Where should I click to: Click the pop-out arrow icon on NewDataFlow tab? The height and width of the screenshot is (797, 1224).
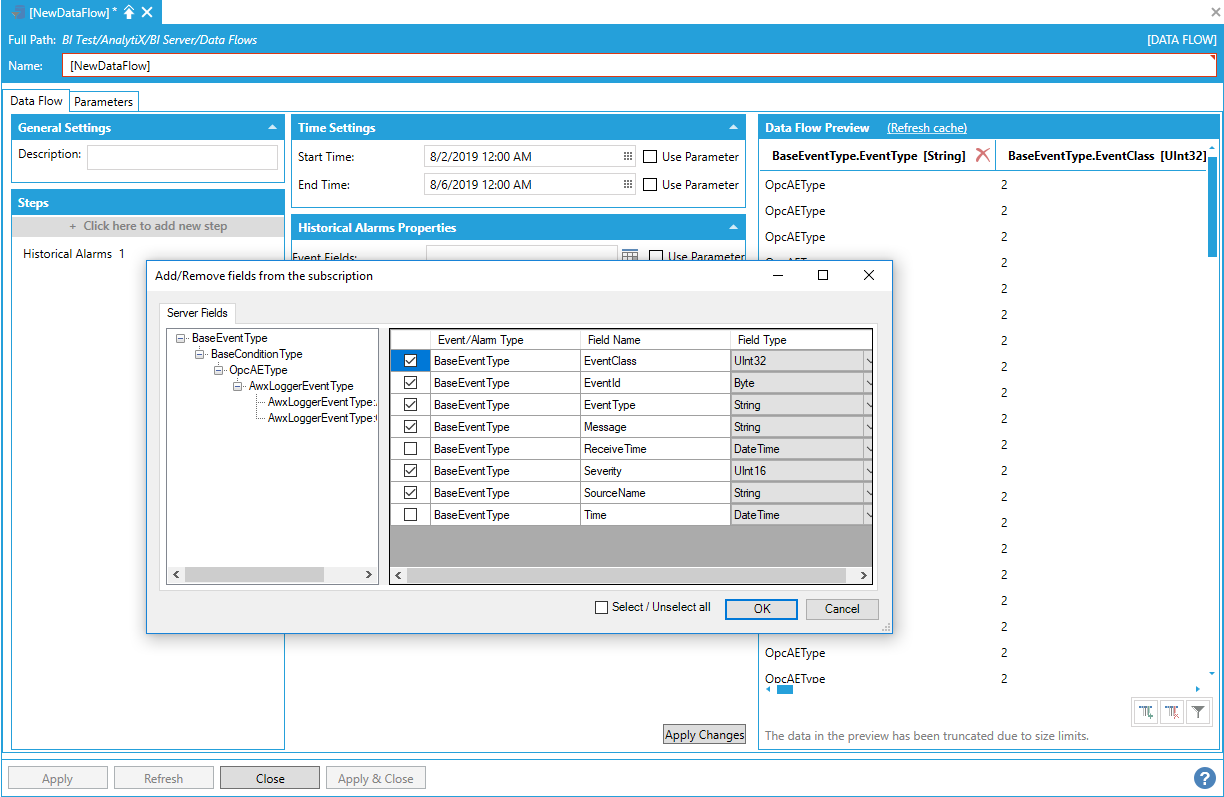pyautogui.click(x=129, y=12)
